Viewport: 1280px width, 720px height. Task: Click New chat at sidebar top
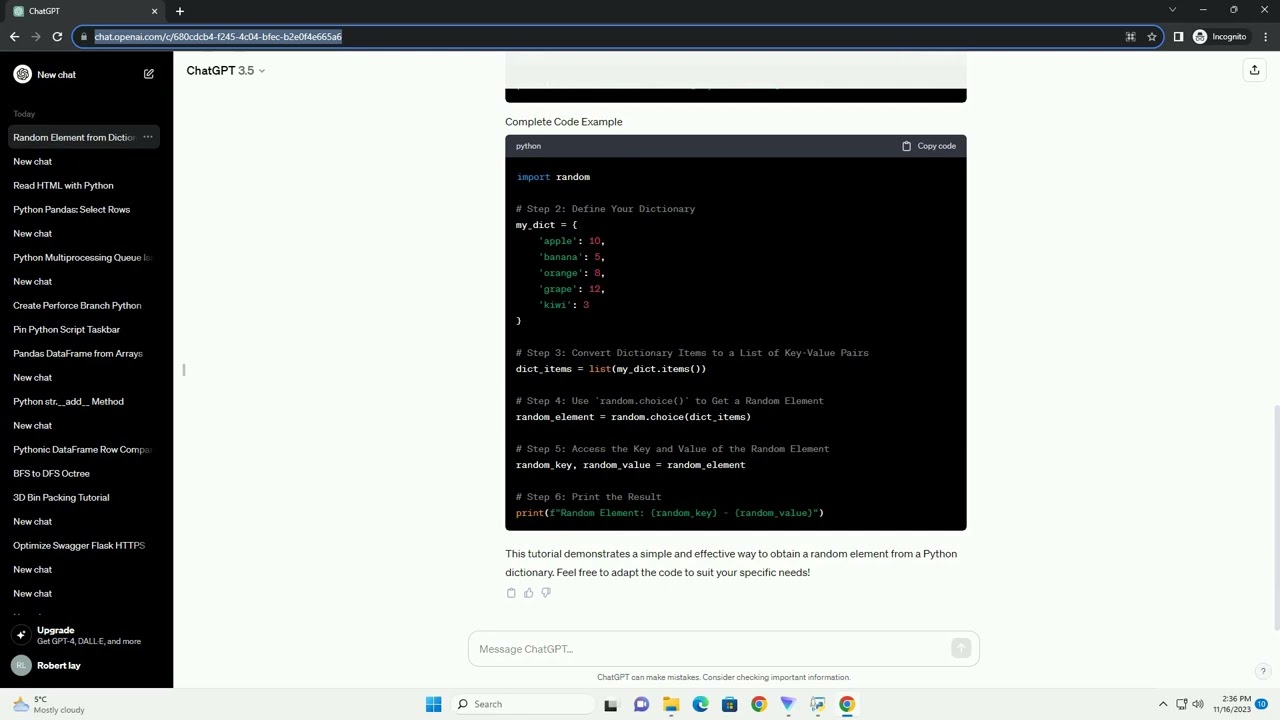click(84, 74)
